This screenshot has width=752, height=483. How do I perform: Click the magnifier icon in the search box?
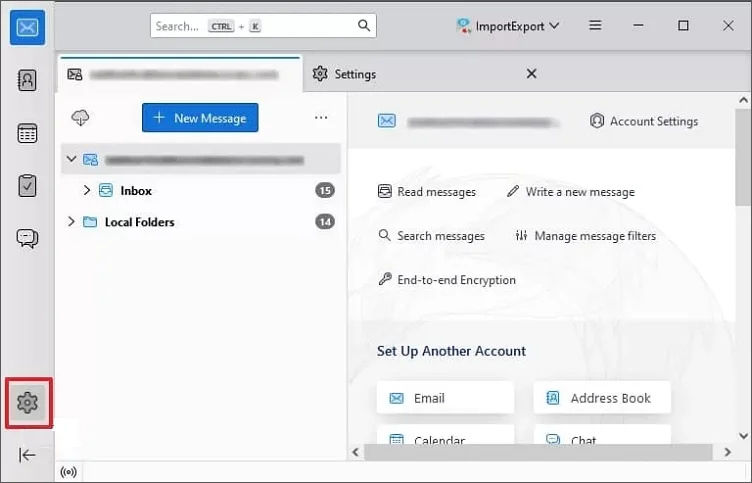pos(364,25)
